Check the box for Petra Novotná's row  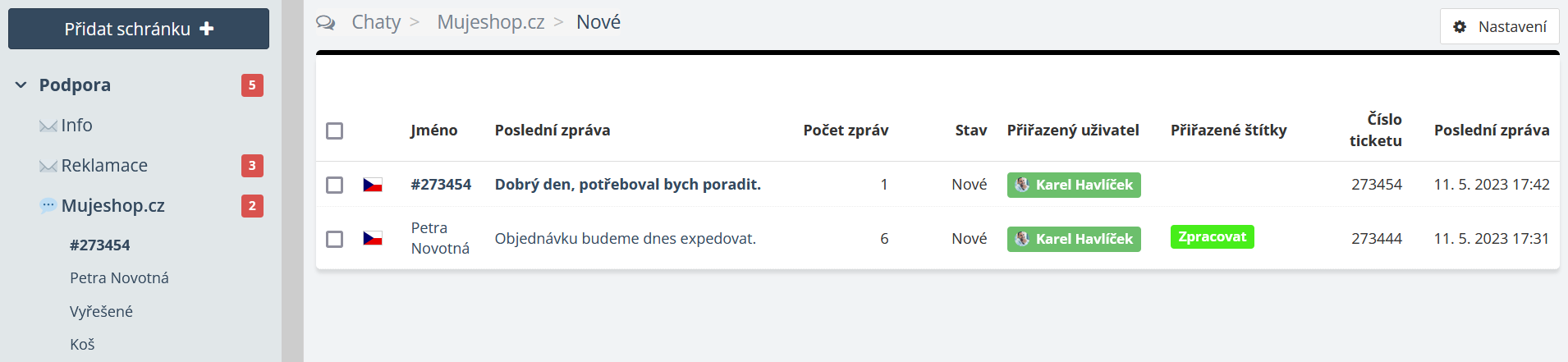tap(334, 239)
